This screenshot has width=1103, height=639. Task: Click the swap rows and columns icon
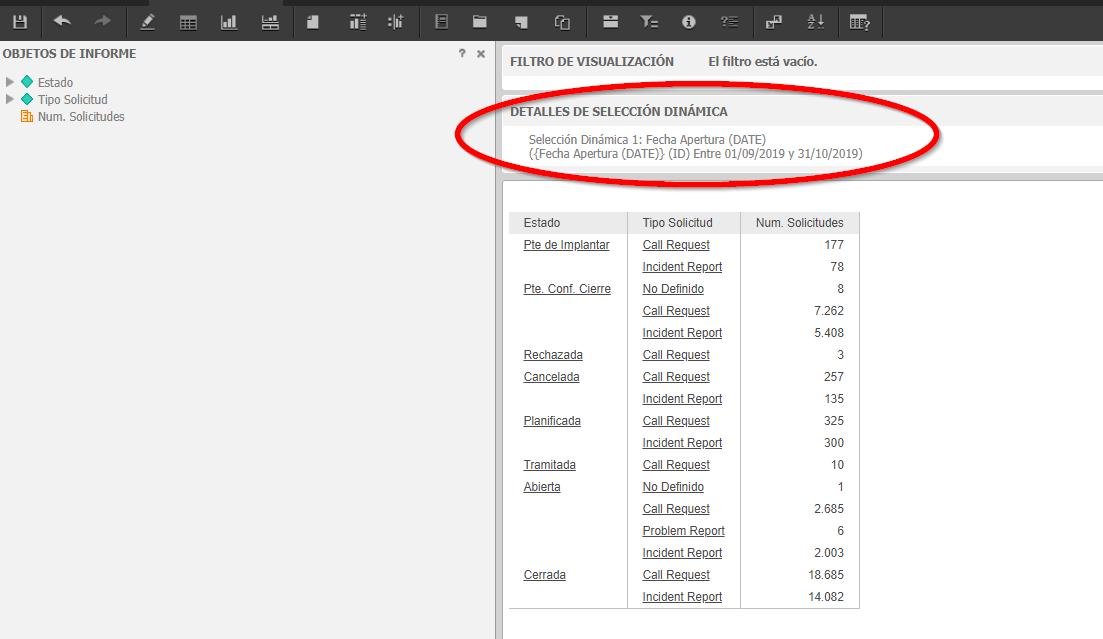pos(774,23)
